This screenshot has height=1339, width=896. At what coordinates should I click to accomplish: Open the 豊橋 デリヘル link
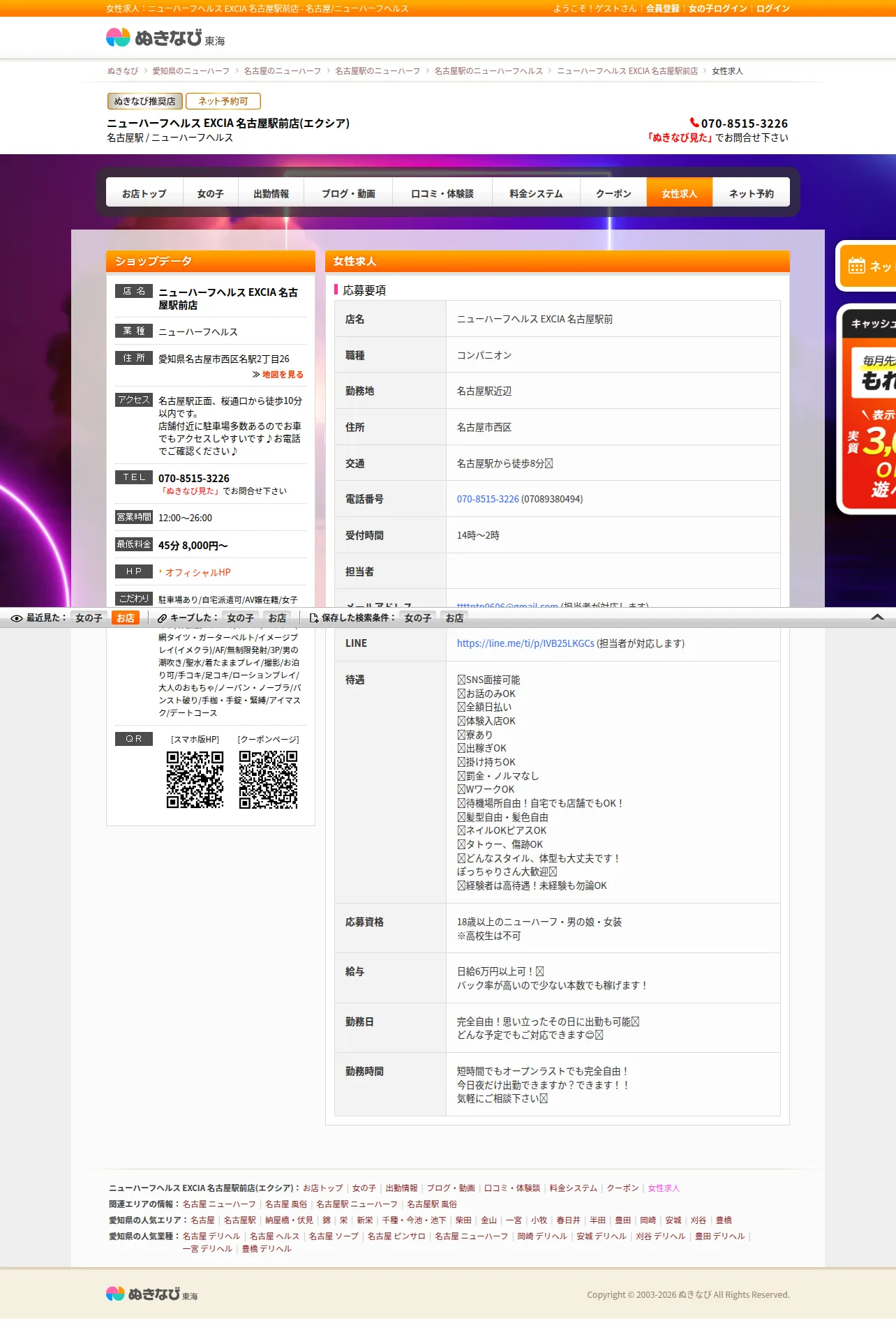267,1248
